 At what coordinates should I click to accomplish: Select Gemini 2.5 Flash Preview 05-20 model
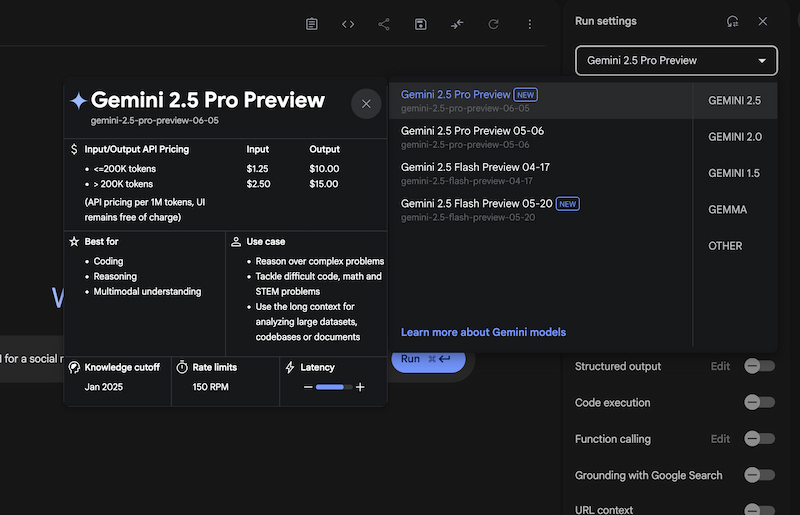[540, 210]
